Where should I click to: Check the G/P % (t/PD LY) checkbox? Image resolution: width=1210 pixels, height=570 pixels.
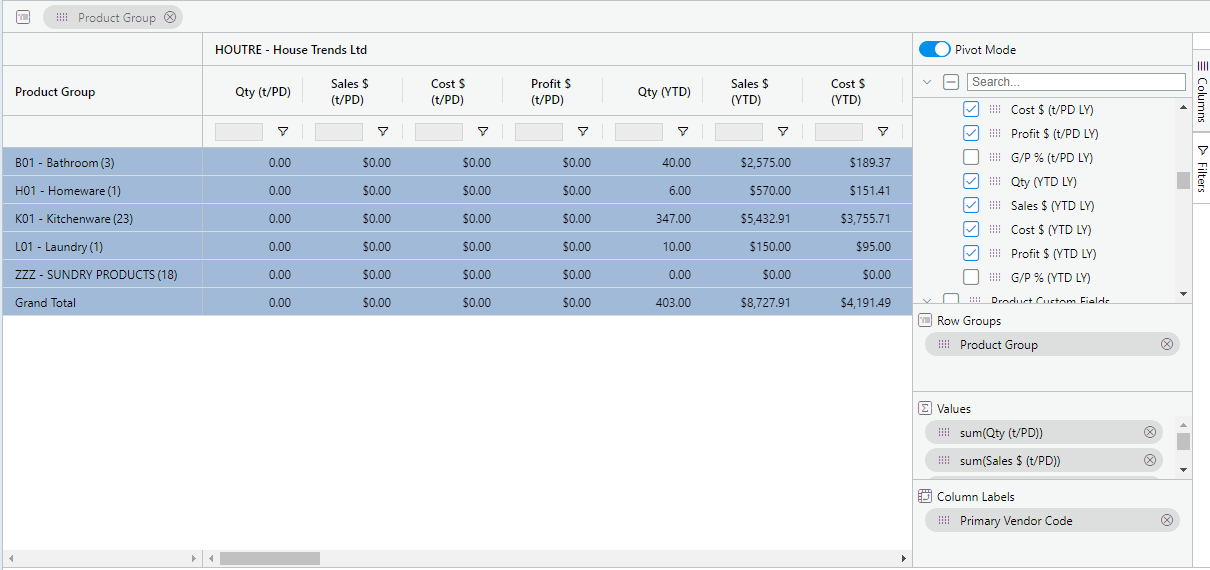(x=971, y=158)
